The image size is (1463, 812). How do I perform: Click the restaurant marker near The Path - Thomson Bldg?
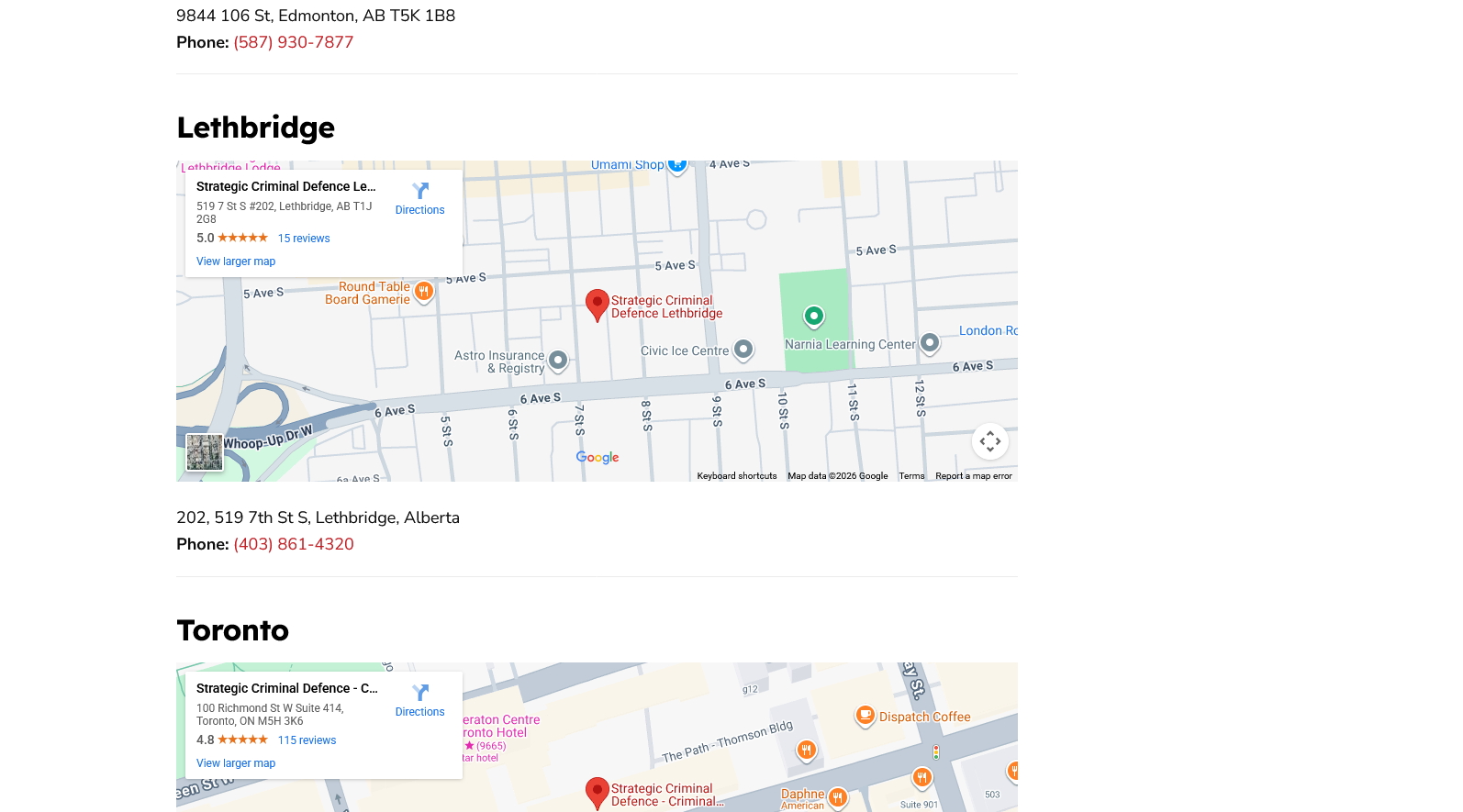(x=806, y=751)
